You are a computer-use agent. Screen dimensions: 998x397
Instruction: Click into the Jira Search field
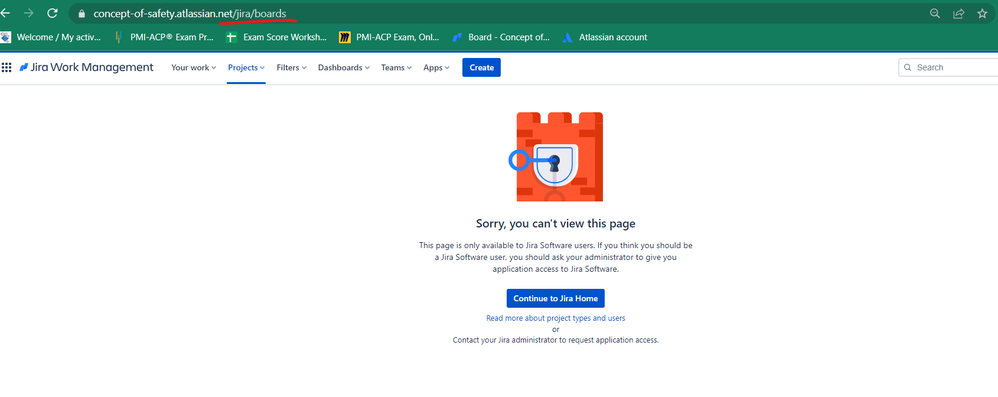(x=948, y=67)
